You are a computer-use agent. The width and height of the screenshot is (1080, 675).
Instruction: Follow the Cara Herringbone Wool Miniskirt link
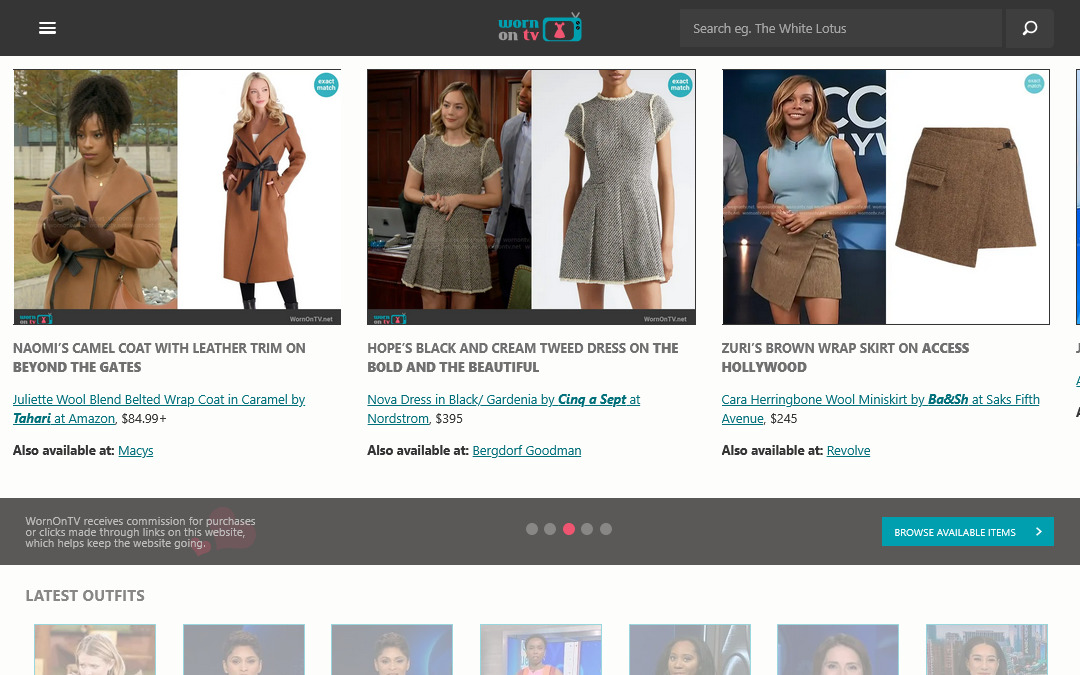[880, 408]
